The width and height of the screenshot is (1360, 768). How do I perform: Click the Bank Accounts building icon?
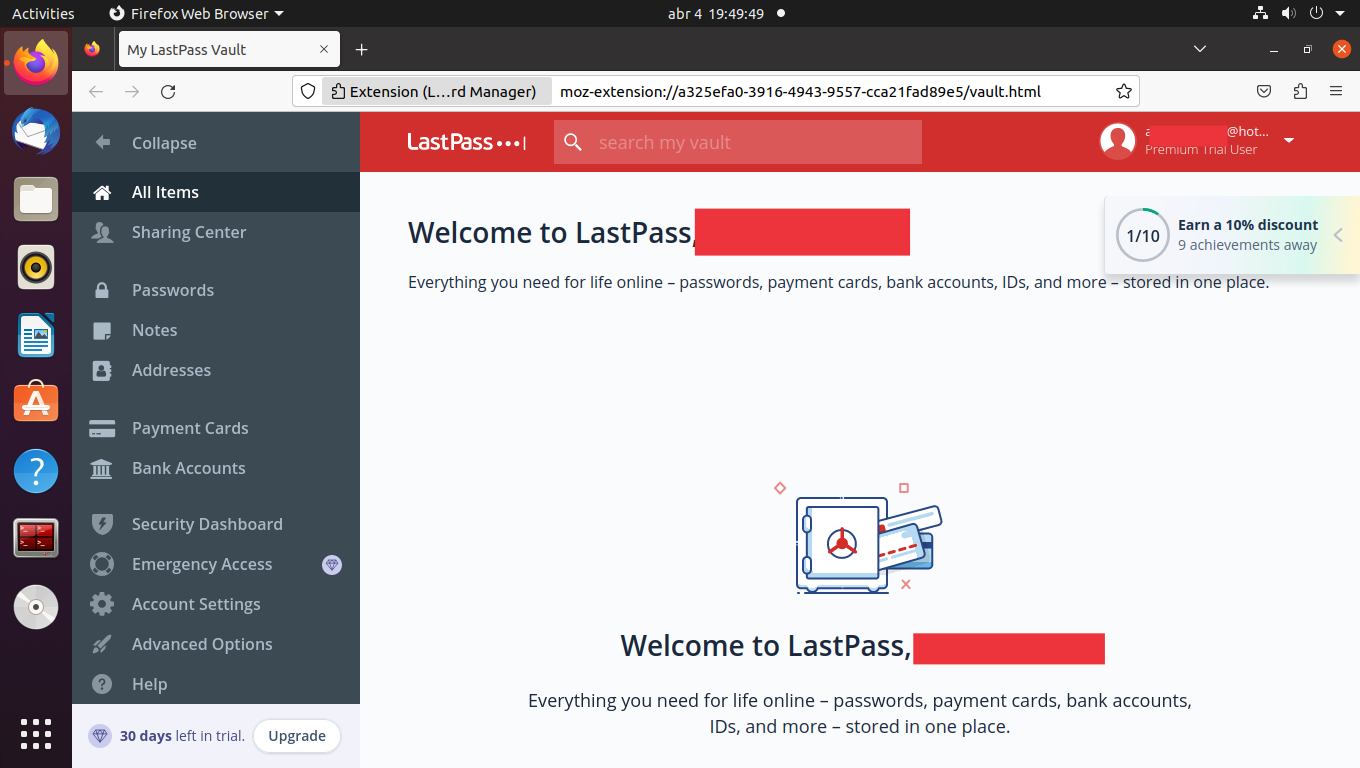tap(102, 468)
